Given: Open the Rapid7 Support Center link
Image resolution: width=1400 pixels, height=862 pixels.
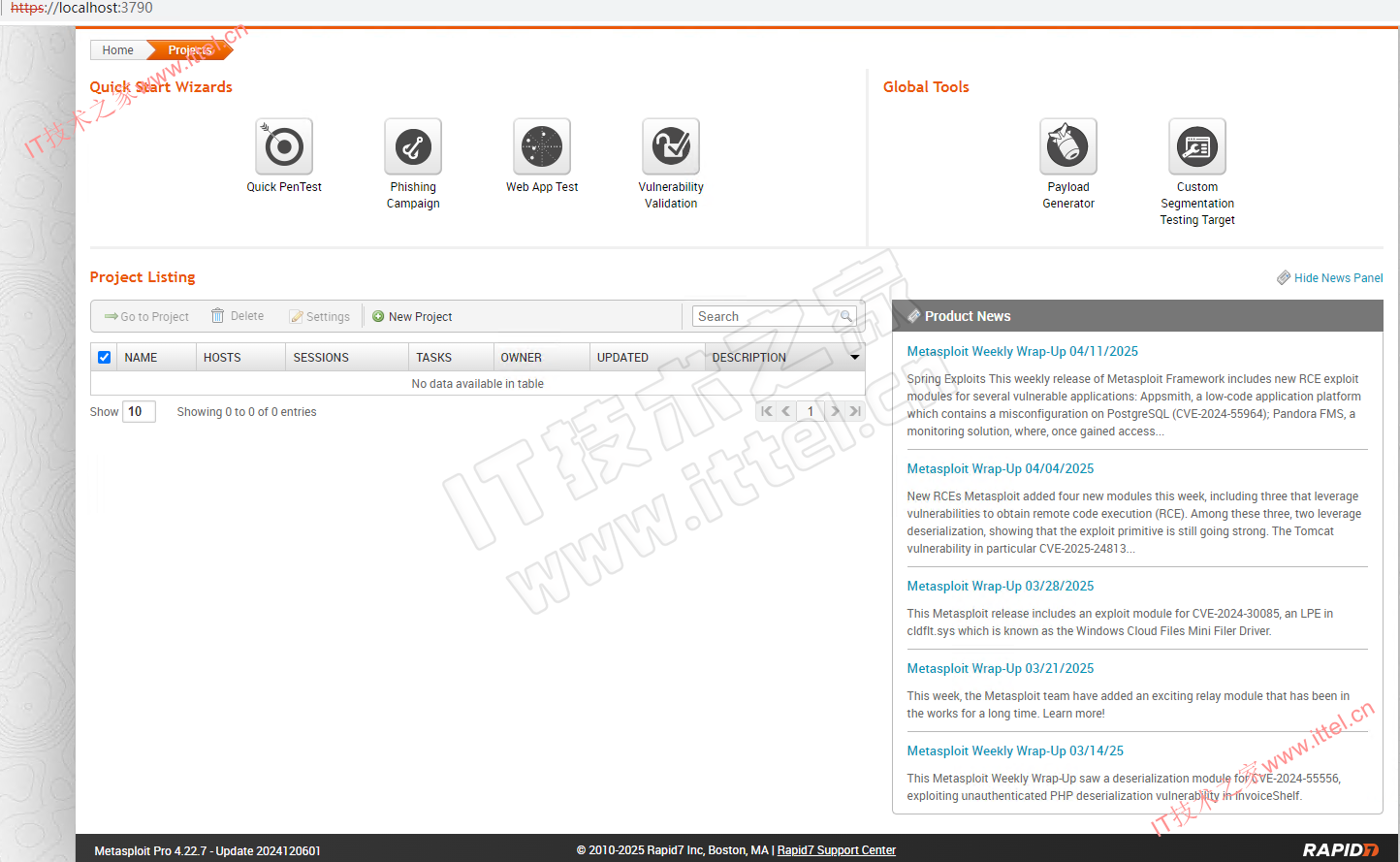Looking at the screenshot, I should [836, 850].
